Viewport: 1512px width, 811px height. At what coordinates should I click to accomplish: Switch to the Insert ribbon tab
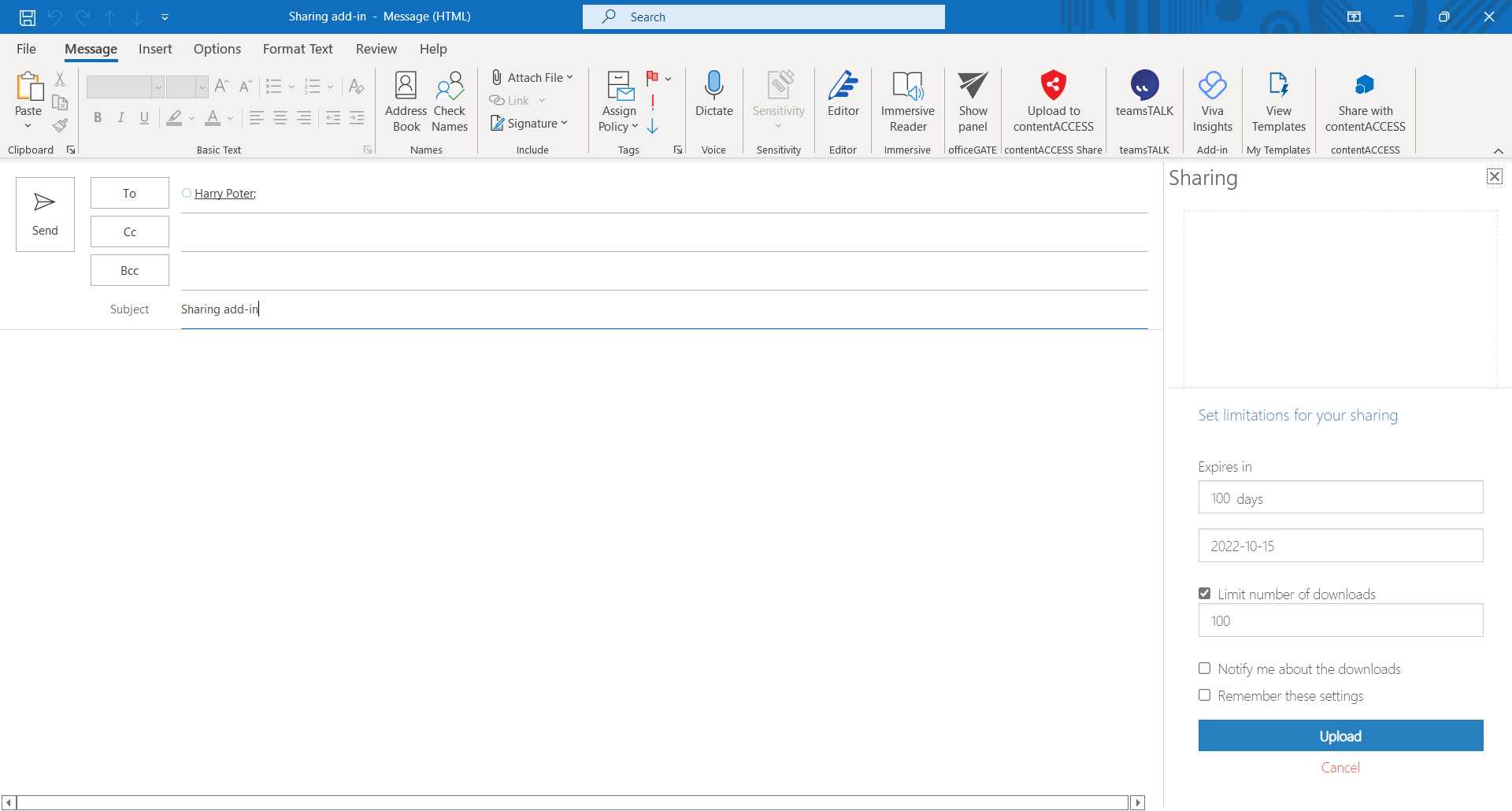click(155, 49)
